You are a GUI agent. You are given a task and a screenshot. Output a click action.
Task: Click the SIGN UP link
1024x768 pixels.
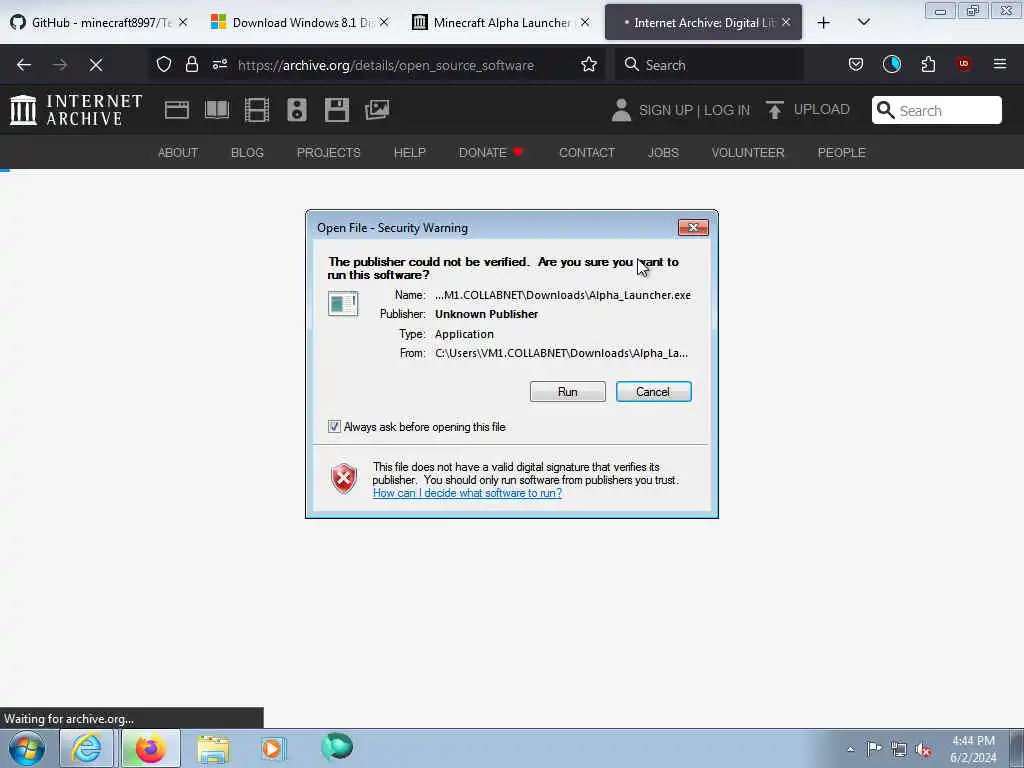coord(666,110)
